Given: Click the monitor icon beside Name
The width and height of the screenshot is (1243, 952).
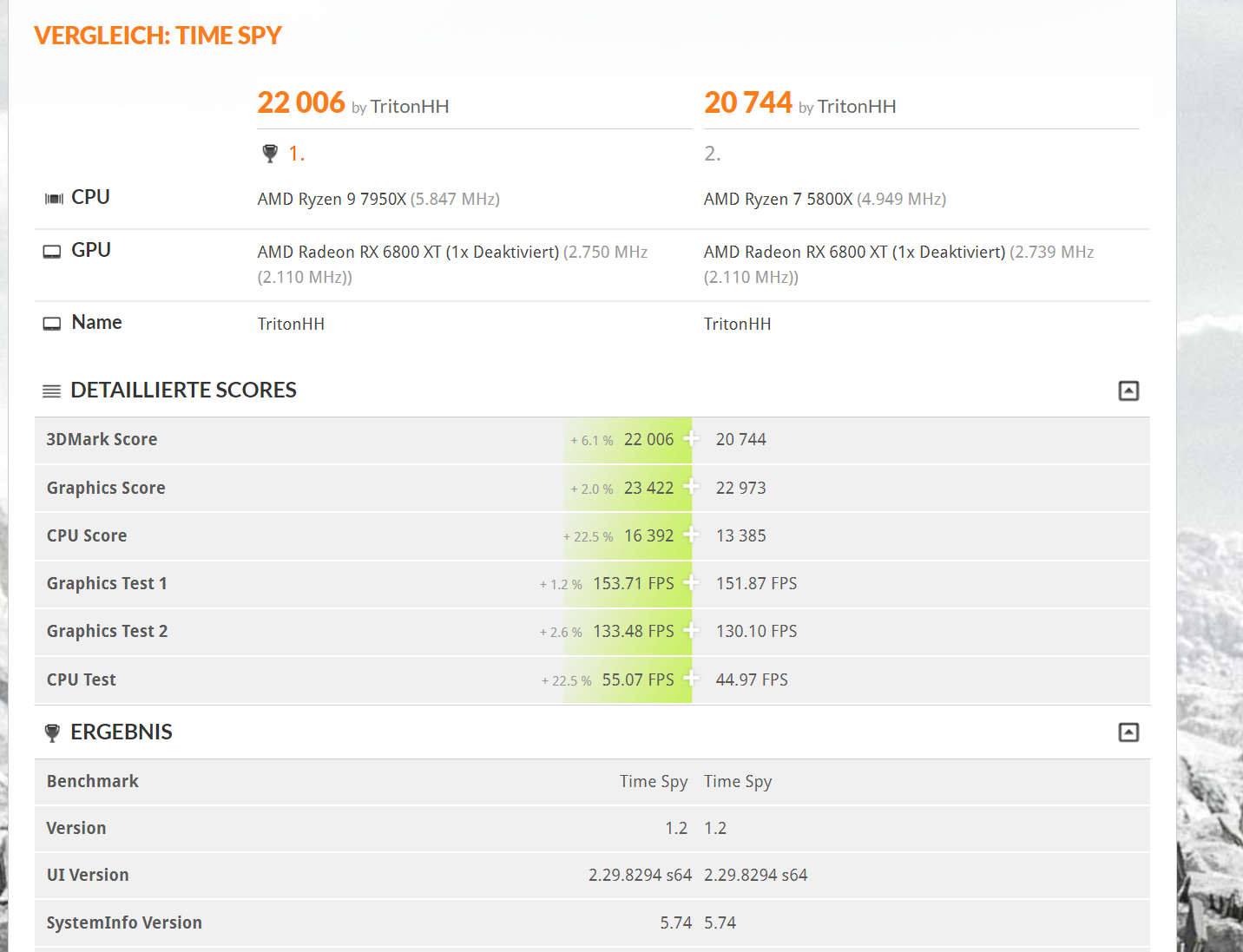Looking at the screenshot, I should (52, 324).
